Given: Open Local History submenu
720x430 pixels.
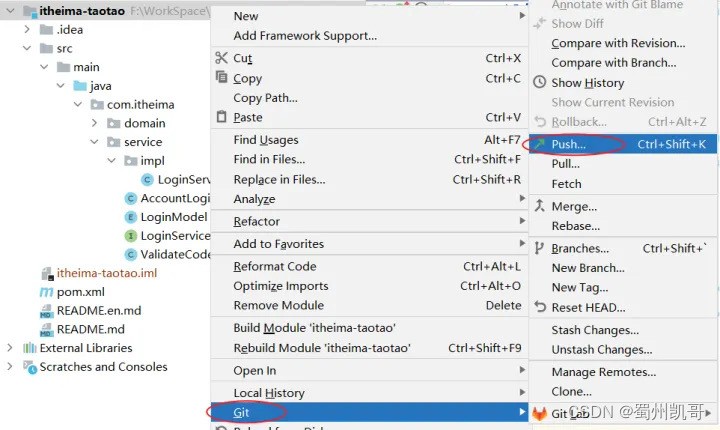Looking at the screenshot, I should pos(269,393).
